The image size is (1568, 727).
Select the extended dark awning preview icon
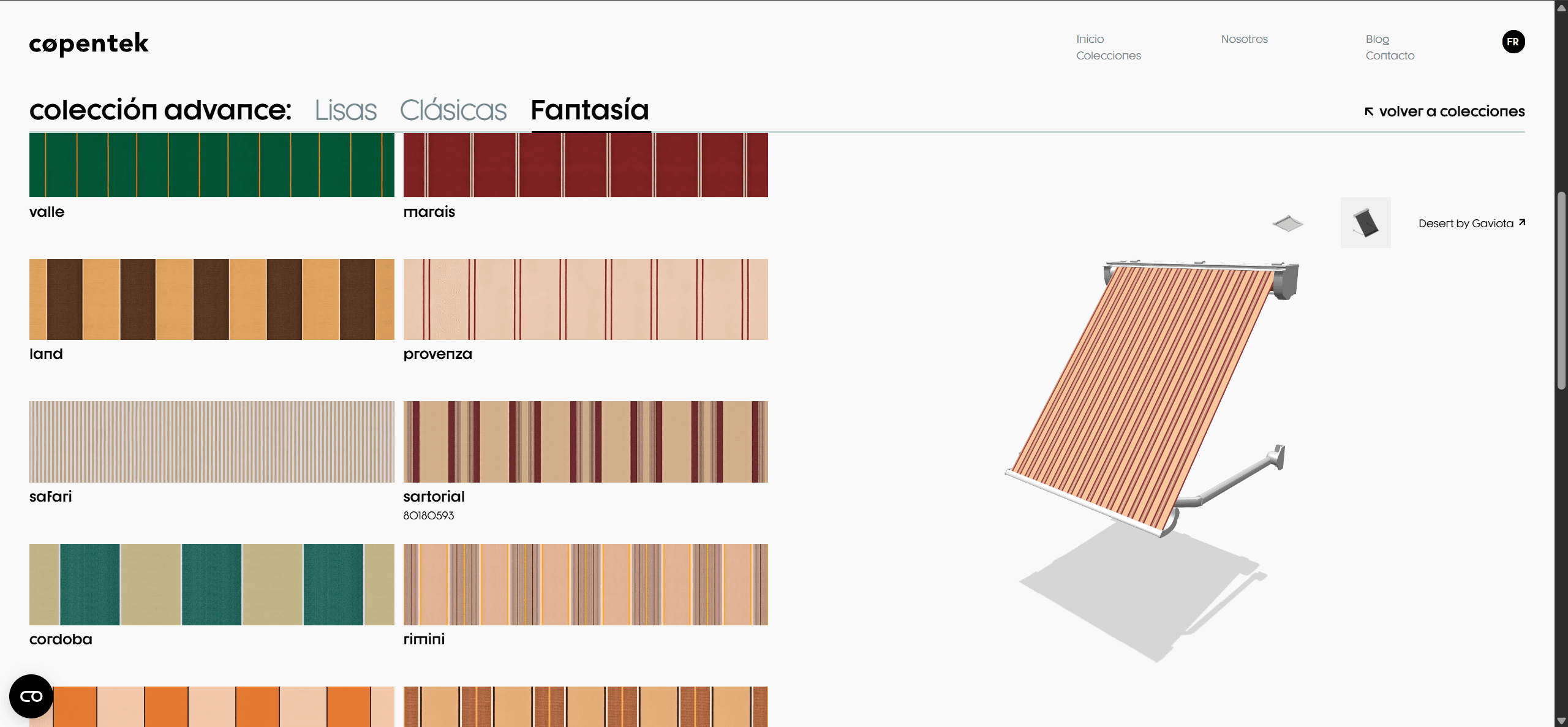pyautogui.click(x=1366, y=222)
